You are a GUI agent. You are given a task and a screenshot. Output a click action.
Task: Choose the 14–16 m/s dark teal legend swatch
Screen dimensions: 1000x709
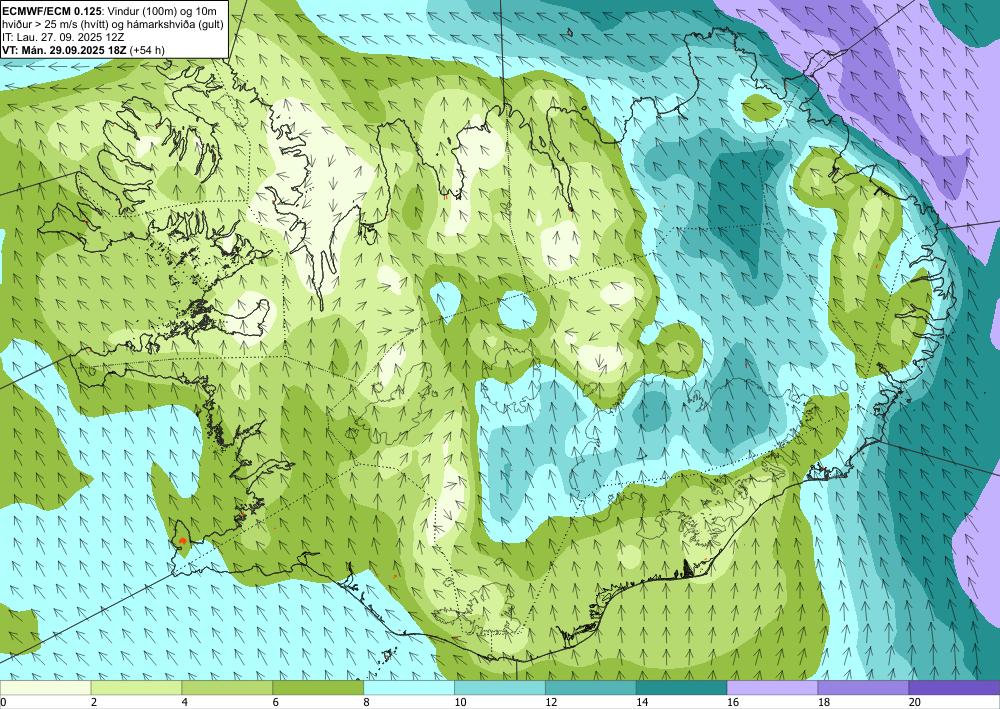point(681,688)
